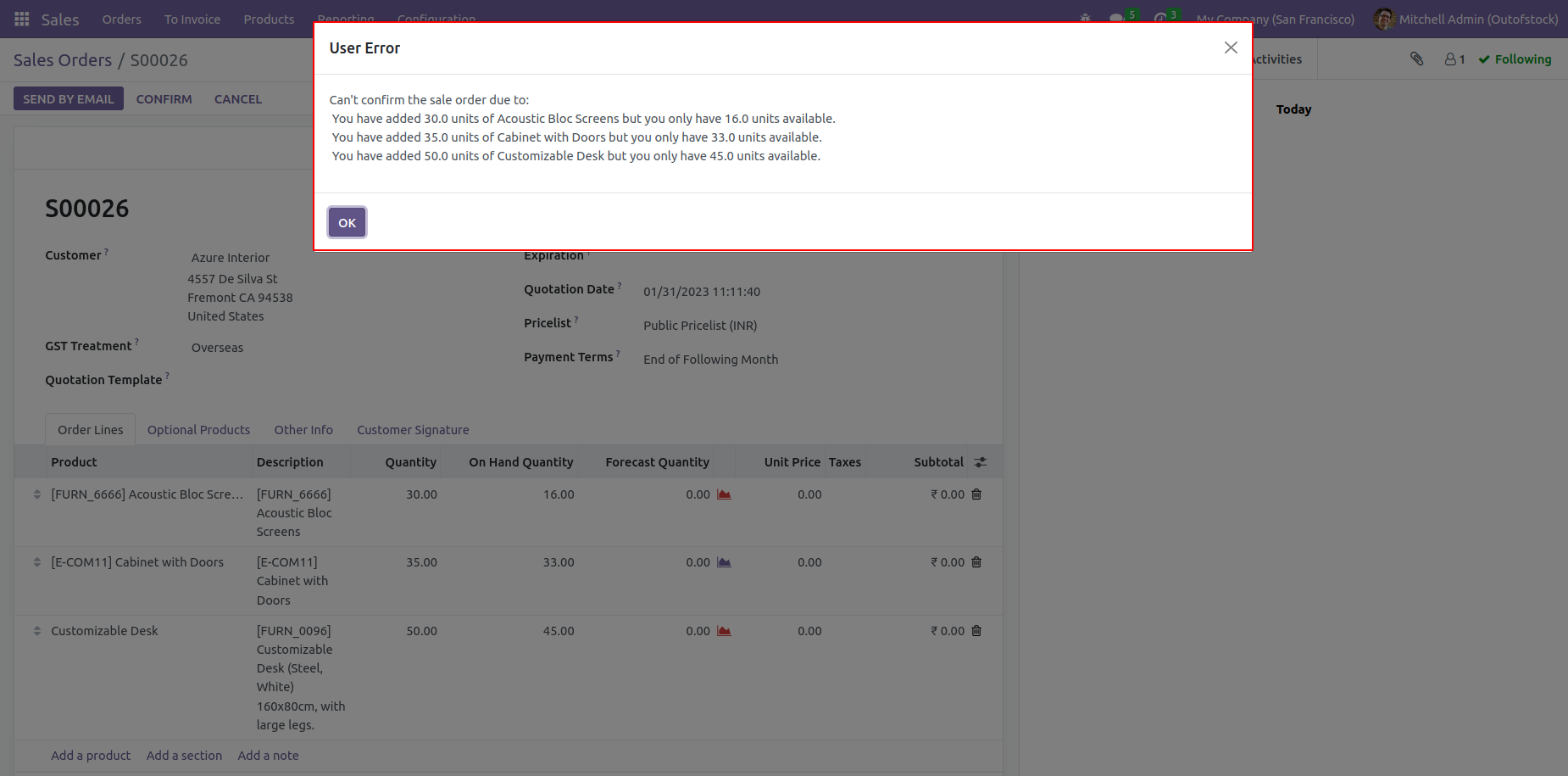Click the SEND BY EMAIL button
1568x776 pixels.
click(69, 98)
